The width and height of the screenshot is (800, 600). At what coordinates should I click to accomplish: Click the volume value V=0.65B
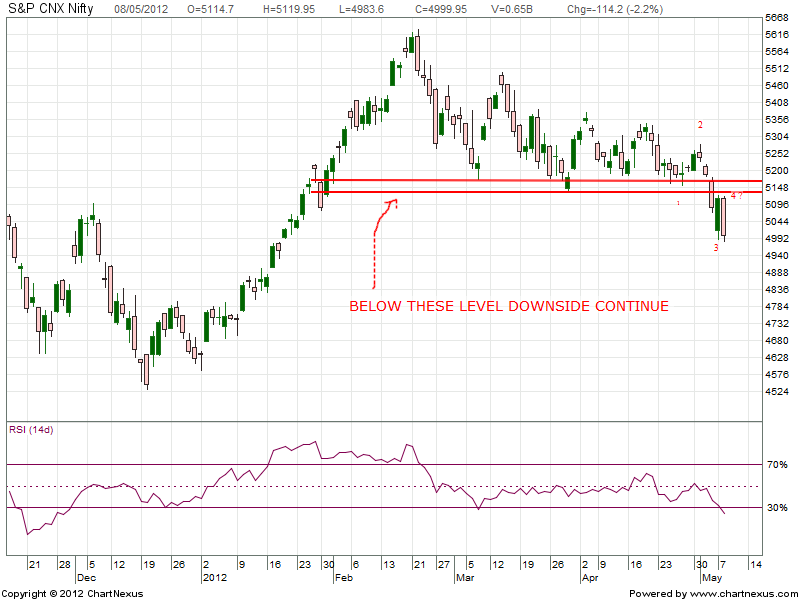click(511, 9)
